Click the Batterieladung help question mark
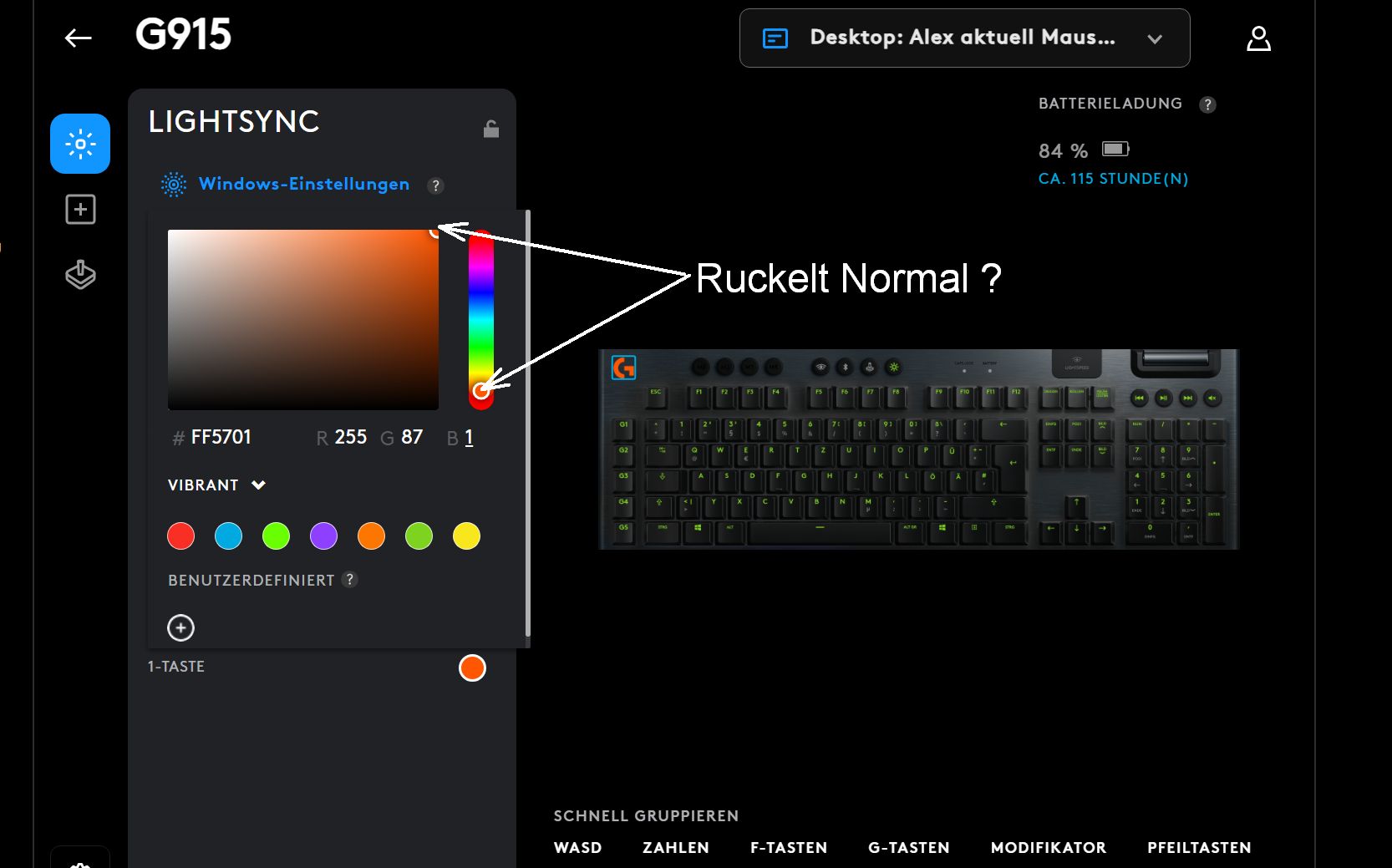The width and height of the screenshot is (1392, 868). coord(1207,104)
